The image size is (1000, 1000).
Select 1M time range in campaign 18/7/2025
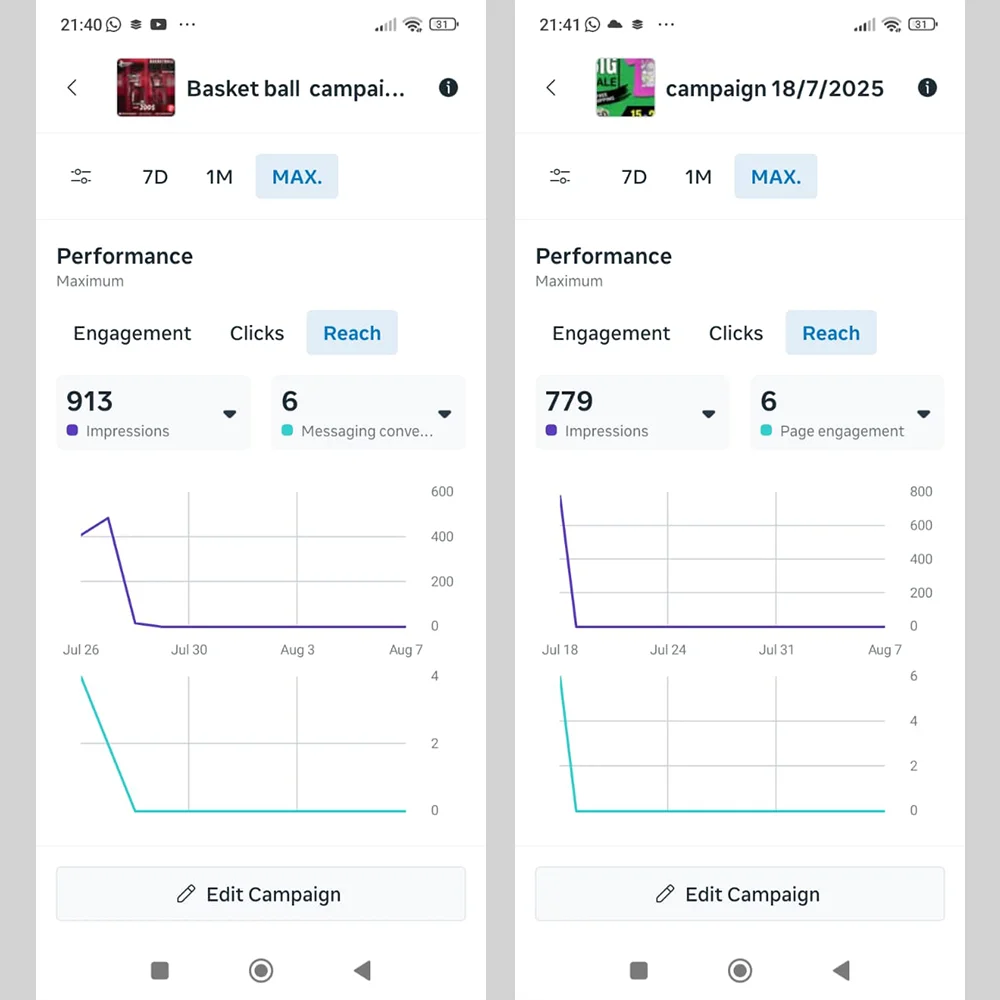(x=698, y=177)
